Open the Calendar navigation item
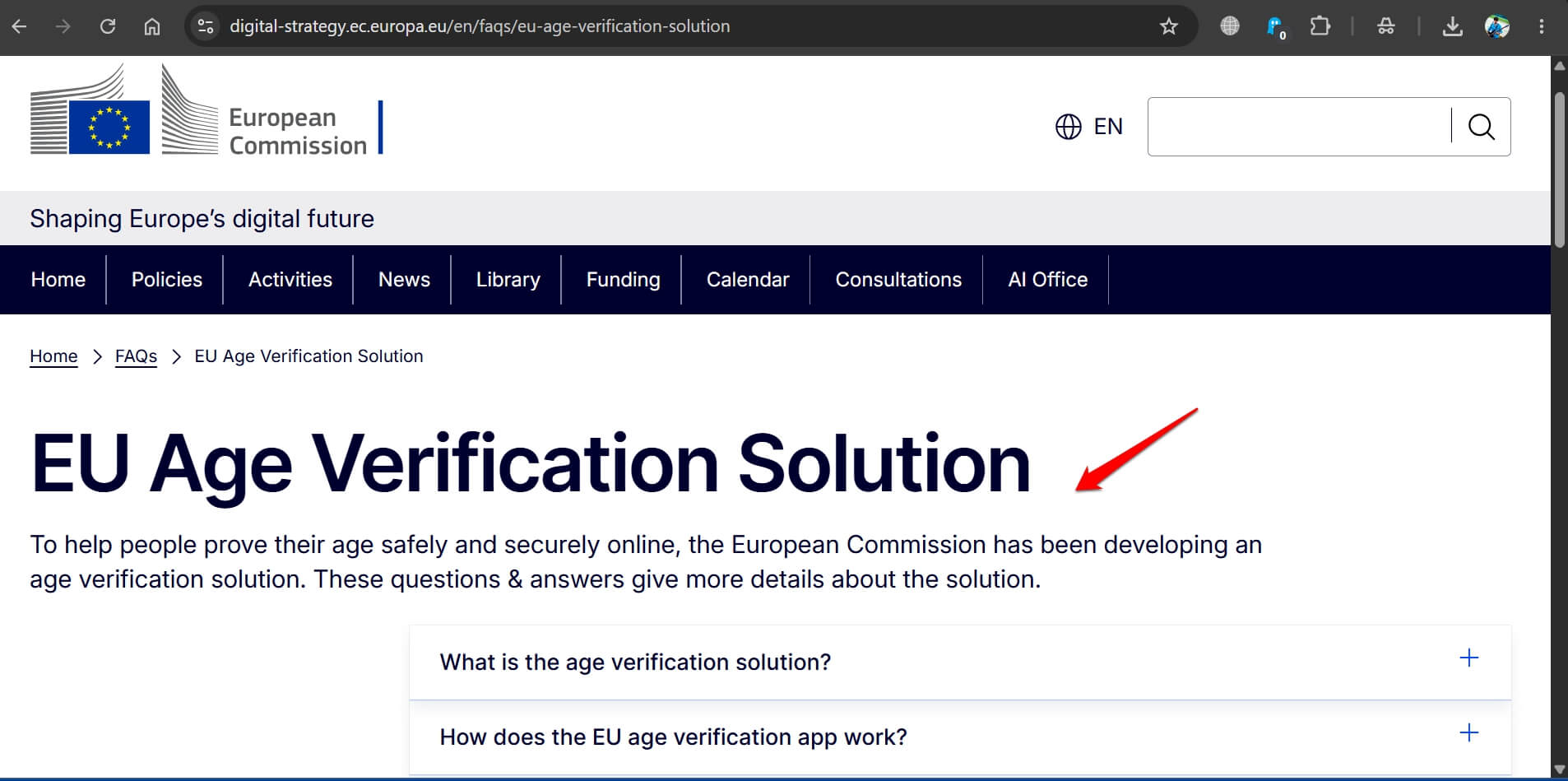This screenshot has width=1568, height=781. [x=748, y=280]
